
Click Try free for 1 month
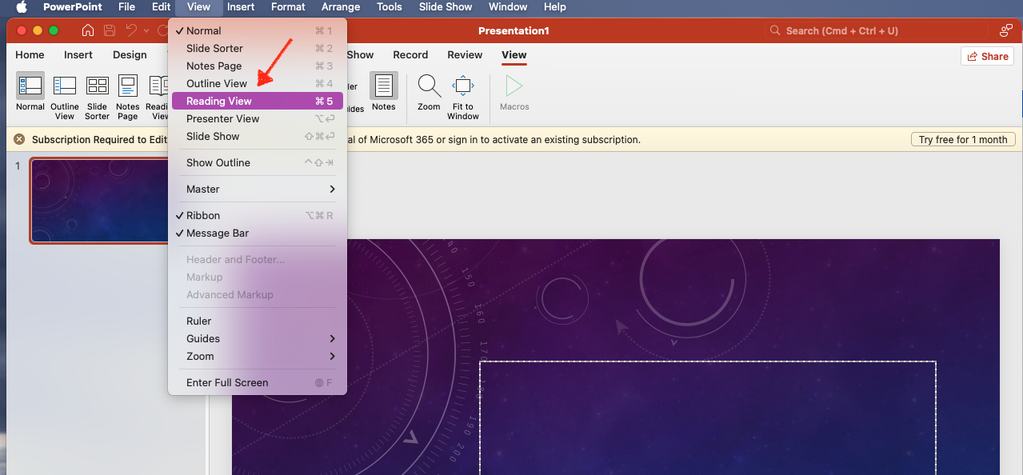point(963,140)
